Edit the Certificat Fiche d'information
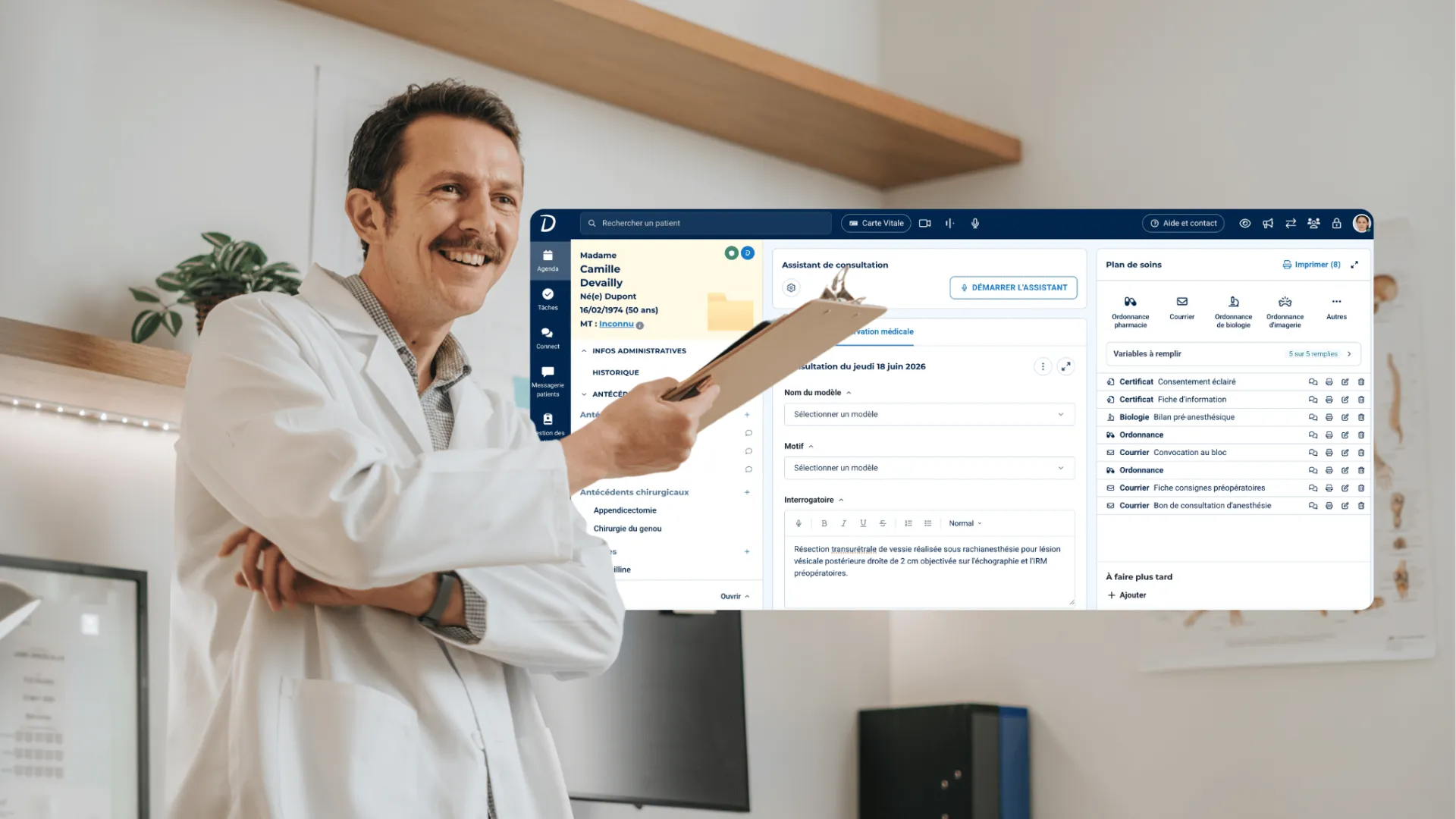The width and height of the screenshot is (1456, 819). click(x=1345, y=400)
